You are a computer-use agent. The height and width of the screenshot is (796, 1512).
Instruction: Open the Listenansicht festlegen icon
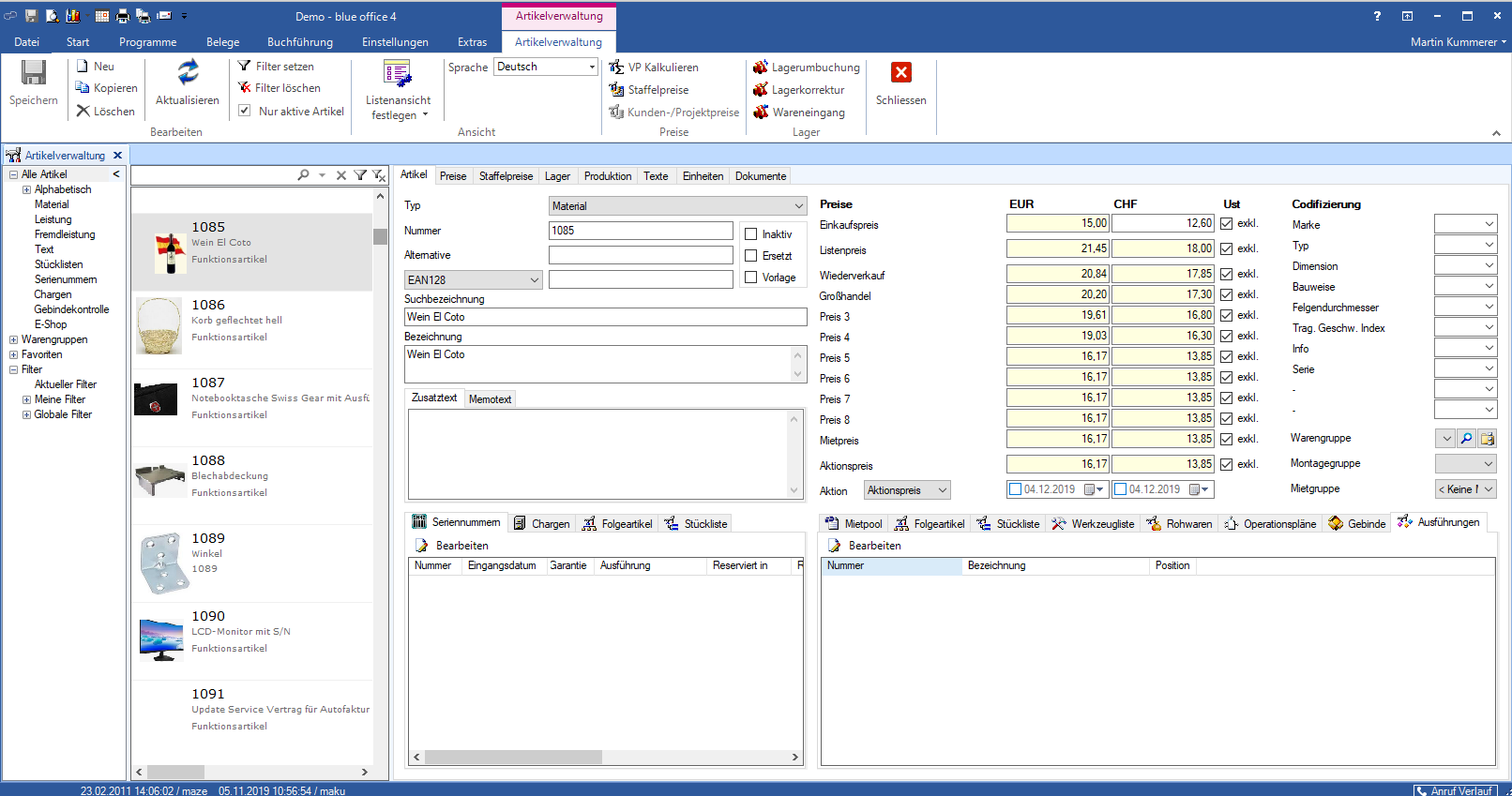click(398, 73)
